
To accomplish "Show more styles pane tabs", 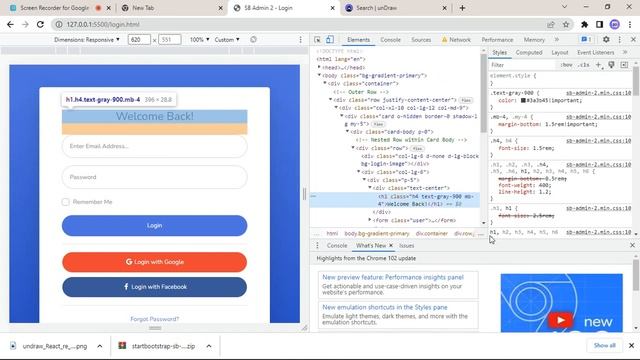I will (x=625, y=52).
